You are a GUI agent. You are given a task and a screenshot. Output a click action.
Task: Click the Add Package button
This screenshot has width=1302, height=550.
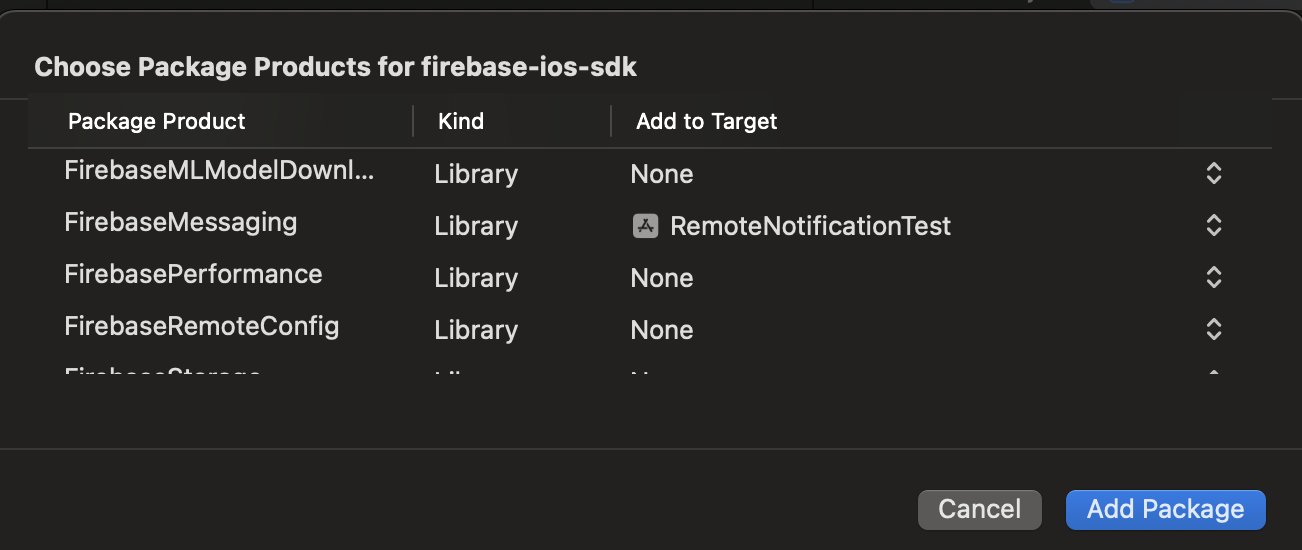coord(1165,509)
